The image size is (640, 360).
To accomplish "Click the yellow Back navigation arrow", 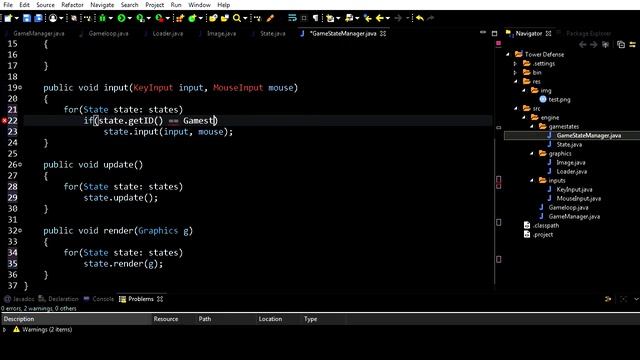I will coord(380,18).
